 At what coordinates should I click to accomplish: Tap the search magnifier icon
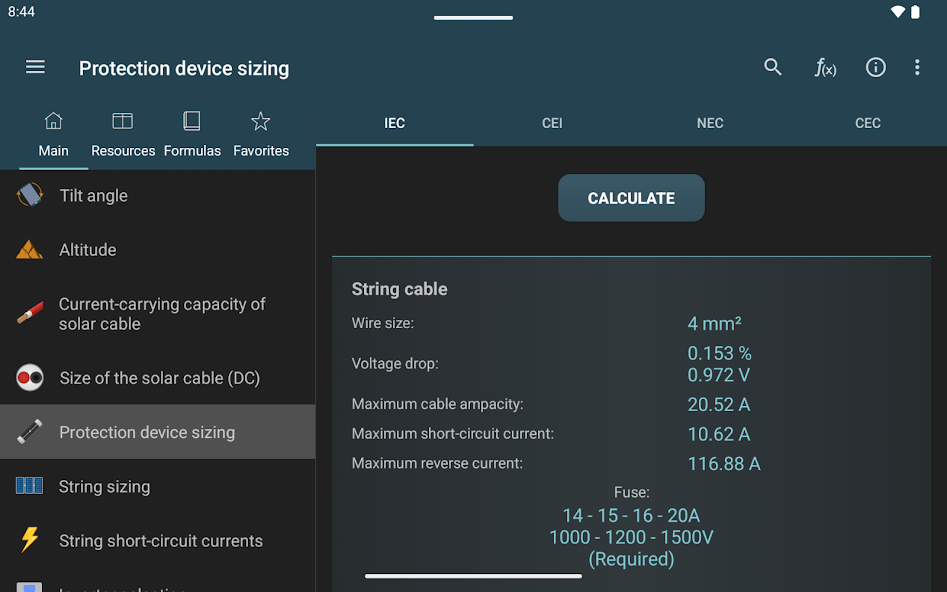[x=772, y=67]
